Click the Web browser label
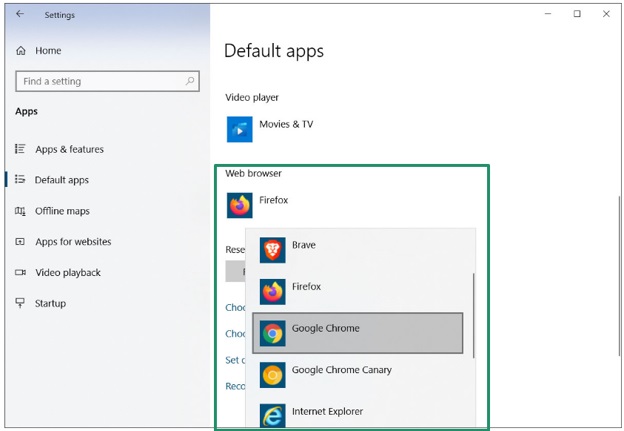The height and width of the screenshot is (431, 624). click(254, 173)
